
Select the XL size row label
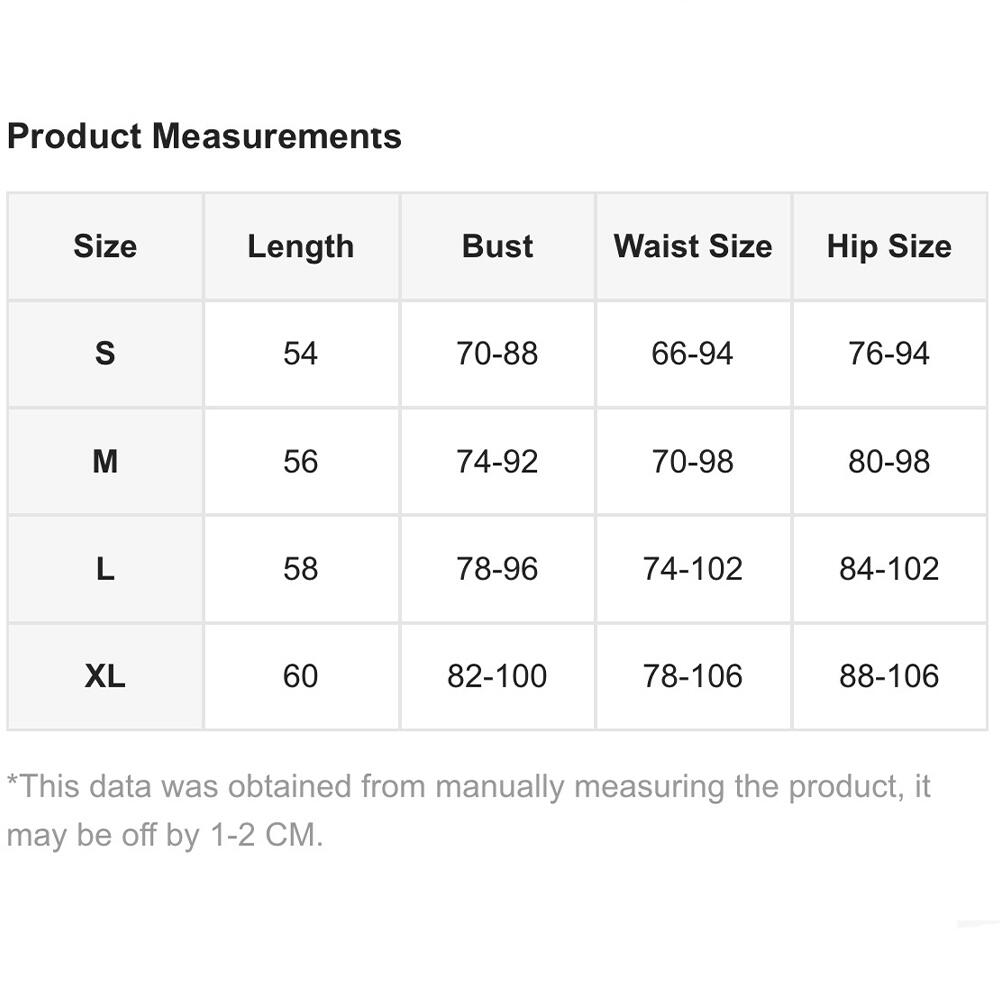(105, 676)
